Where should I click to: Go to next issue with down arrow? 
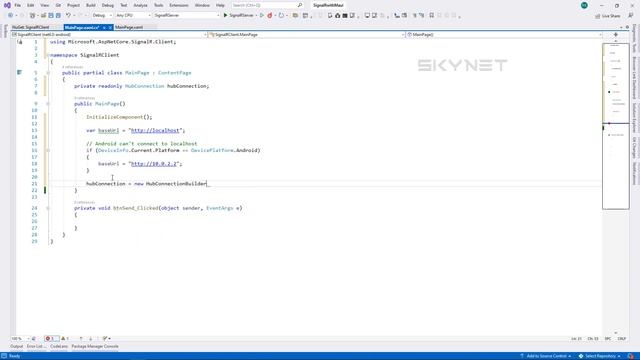click(91, 339)
